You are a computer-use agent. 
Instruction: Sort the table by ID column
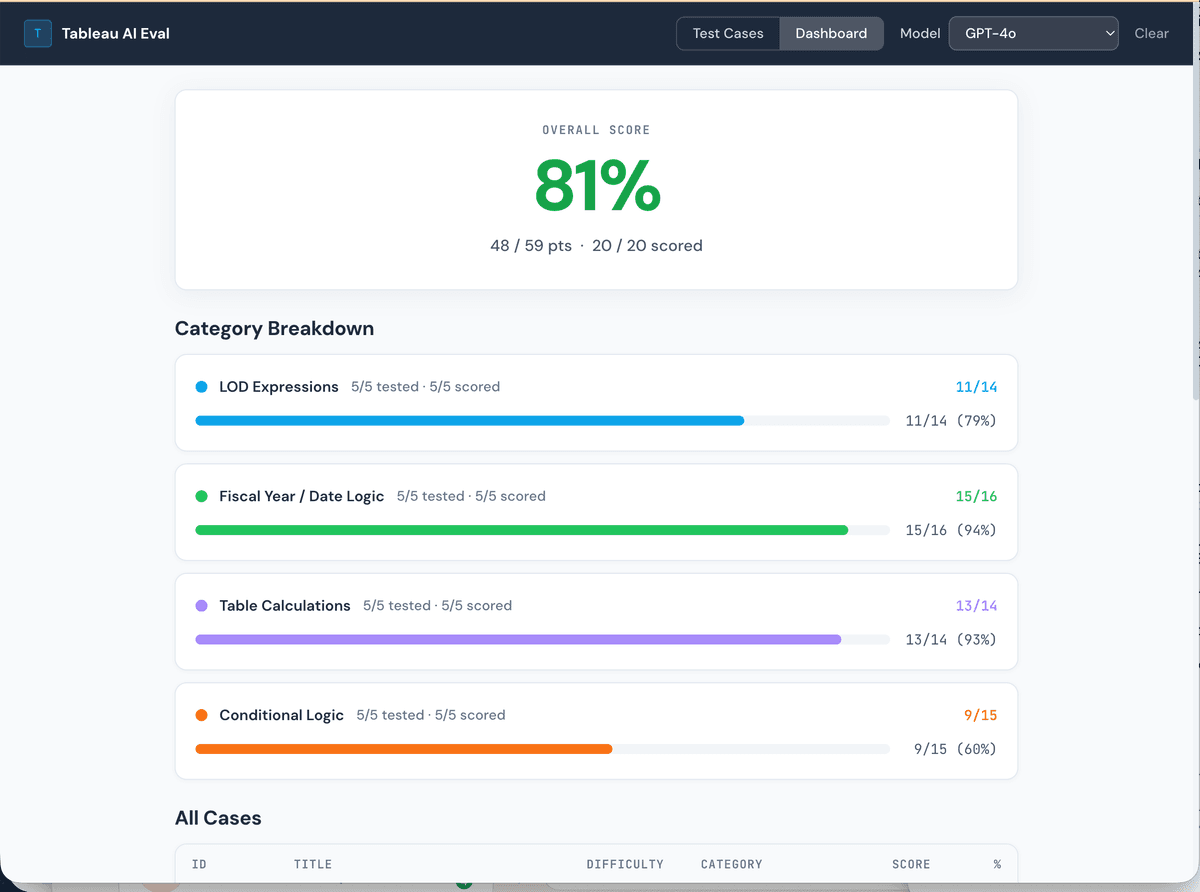click(198, 864)
